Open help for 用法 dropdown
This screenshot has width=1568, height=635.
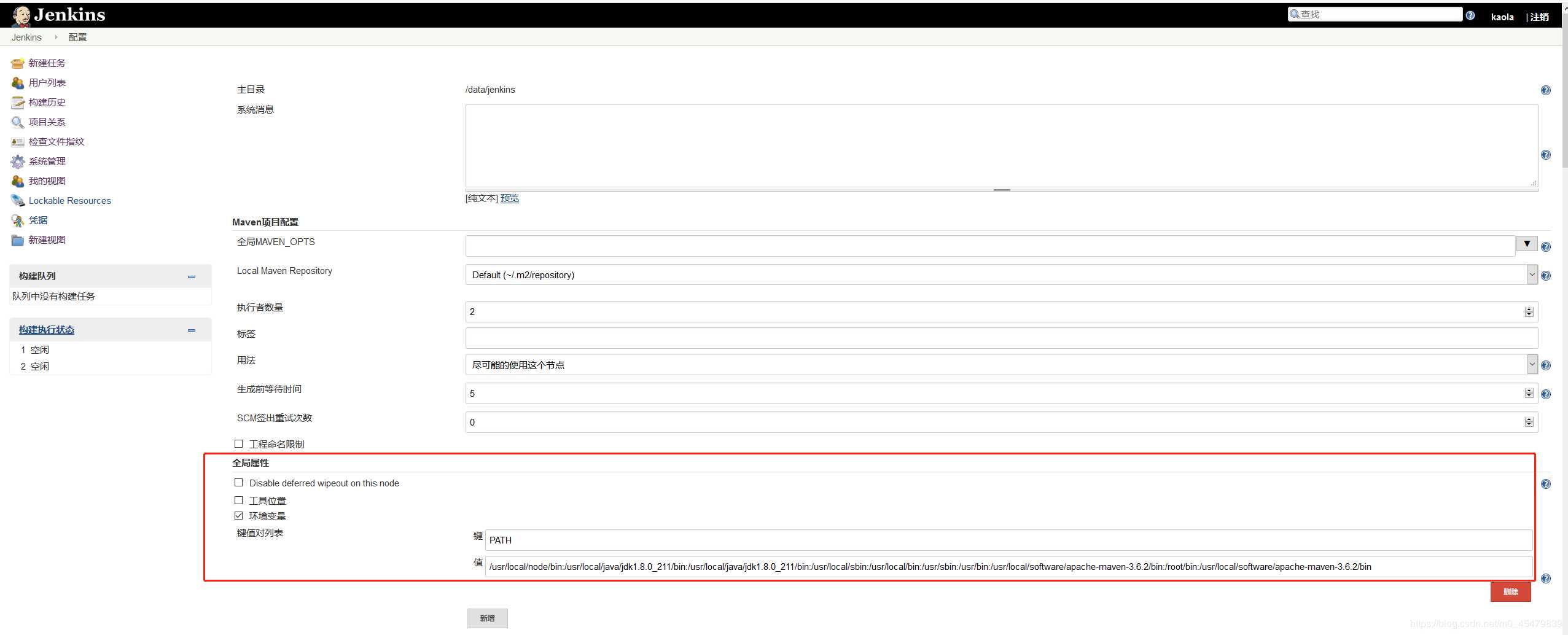tap(1546, 365)
